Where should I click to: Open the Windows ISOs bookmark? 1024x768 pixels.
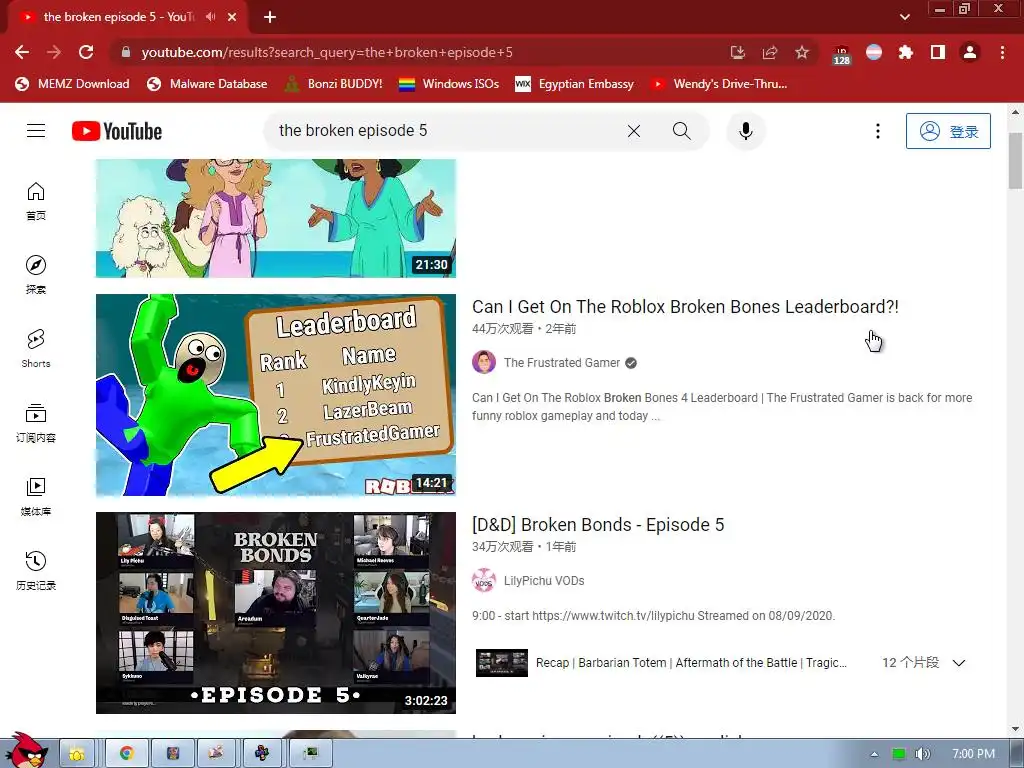pyautogui.click(x=449, y=84)
